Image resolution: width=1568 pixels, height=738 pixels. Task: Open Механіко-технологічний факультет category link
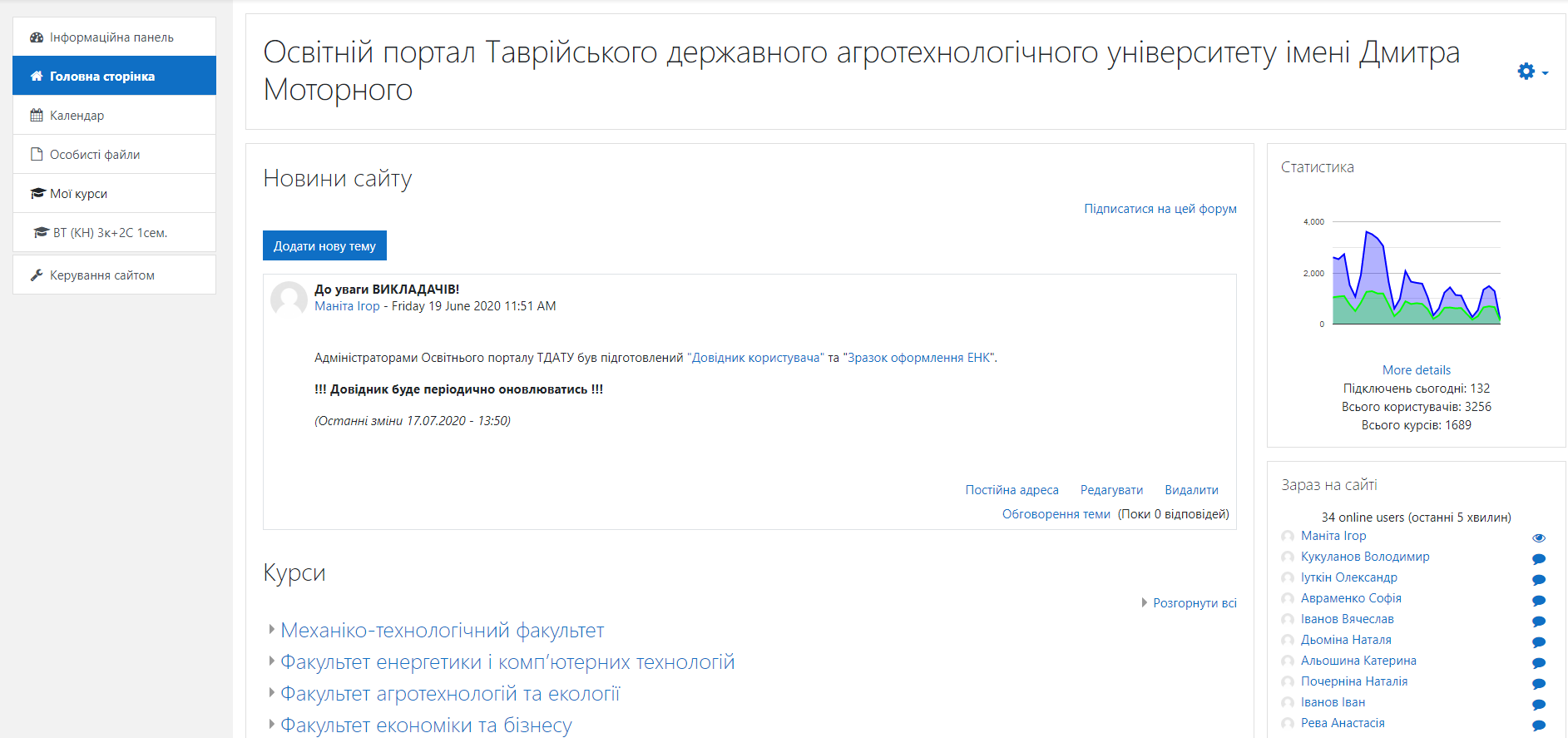coord(442,631)
